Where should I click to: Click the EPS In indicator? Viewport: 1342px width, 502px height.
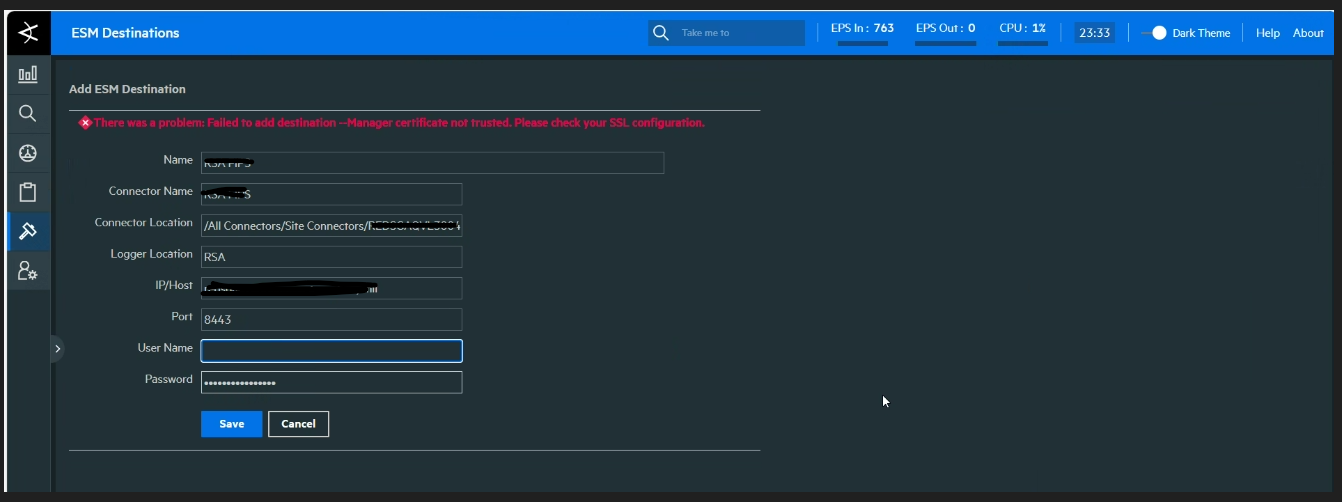(x=862, y=32)
